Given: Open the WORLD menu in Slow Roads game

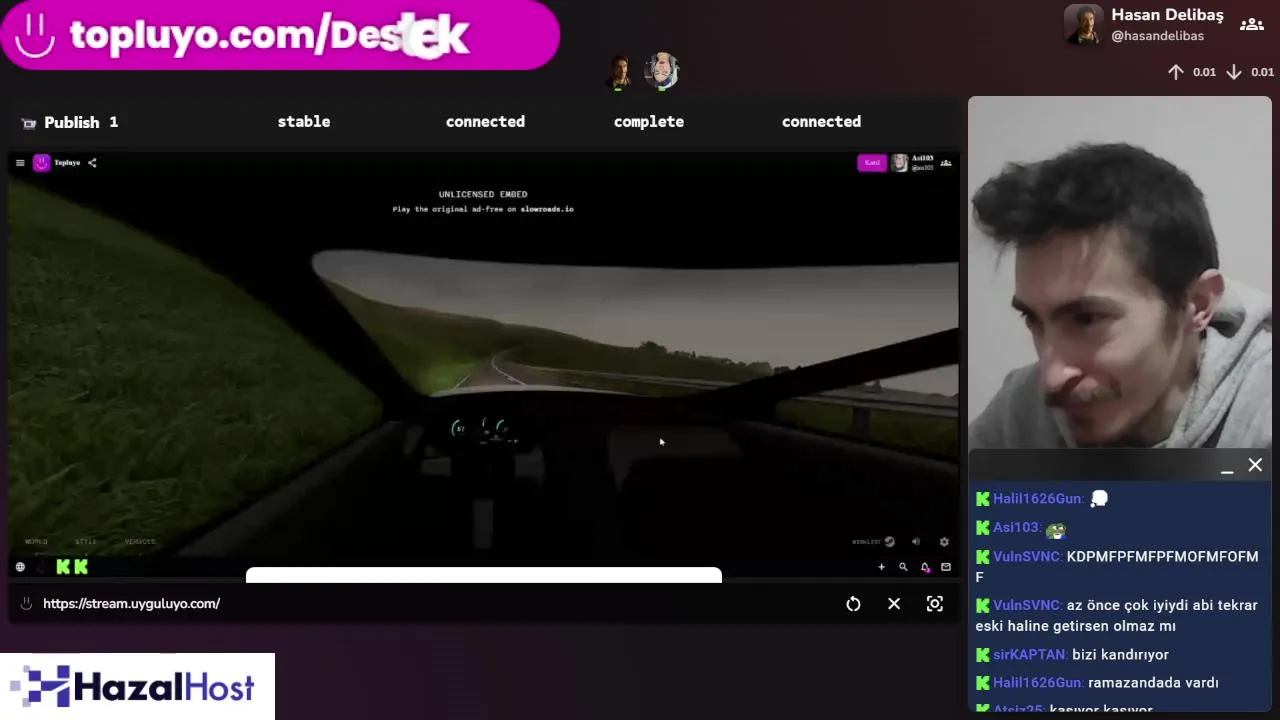Looking at the screenshot, I should click(x=36, y=542).
